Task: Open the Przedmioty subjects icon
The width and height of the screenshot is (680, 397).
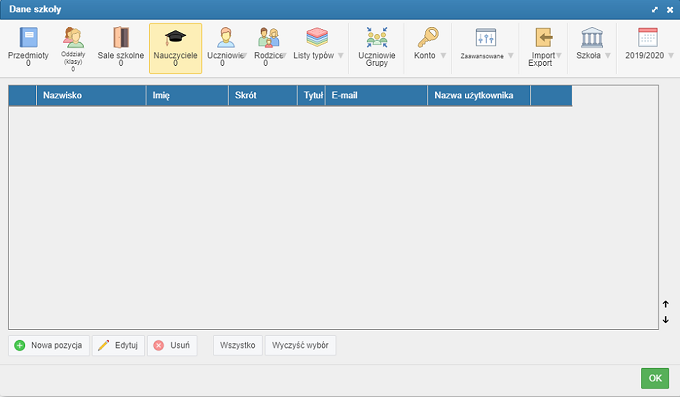Action: 28,38
